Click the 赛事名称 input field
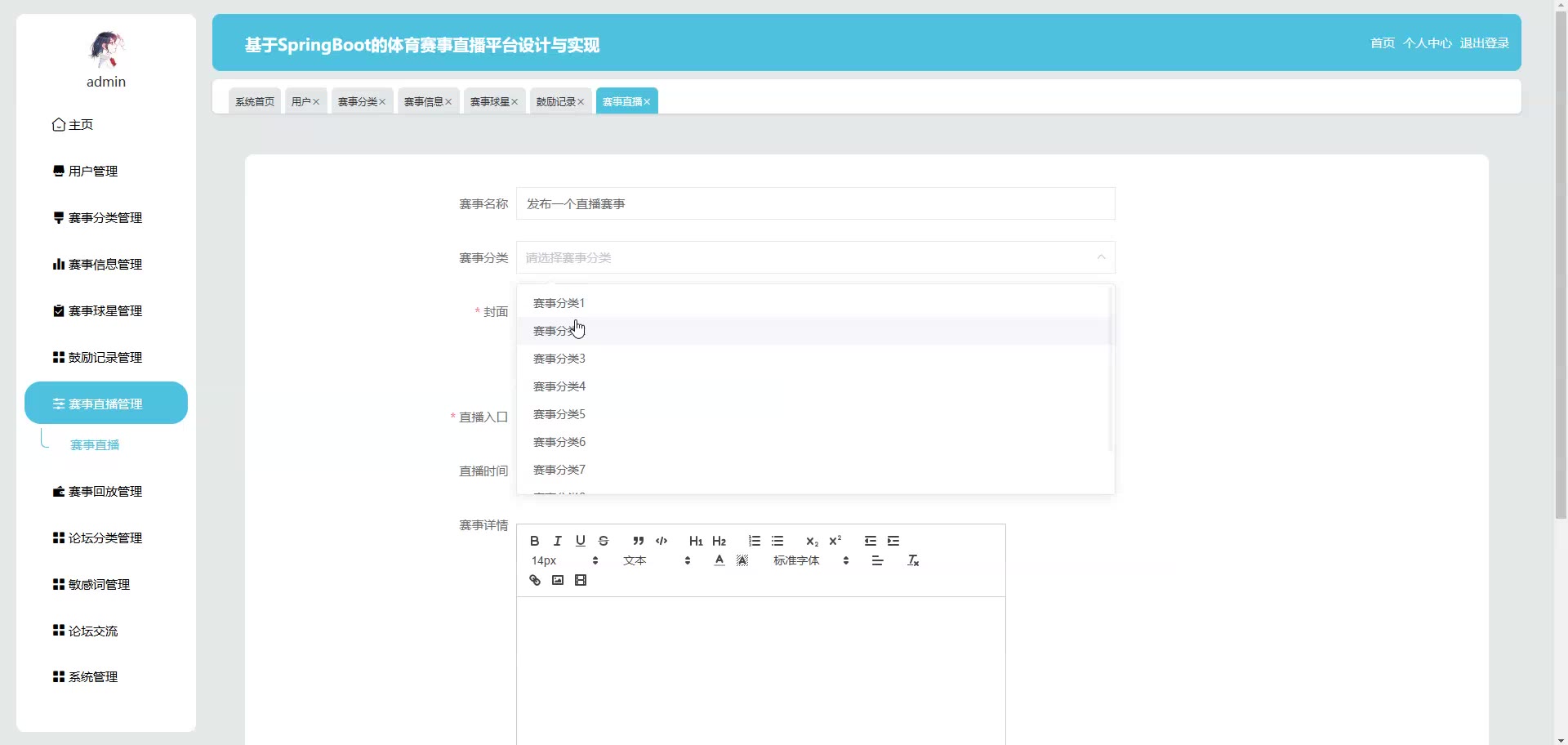Image resolution: width=1568 pixels, height=745 pixels. (x=815, y=204)
